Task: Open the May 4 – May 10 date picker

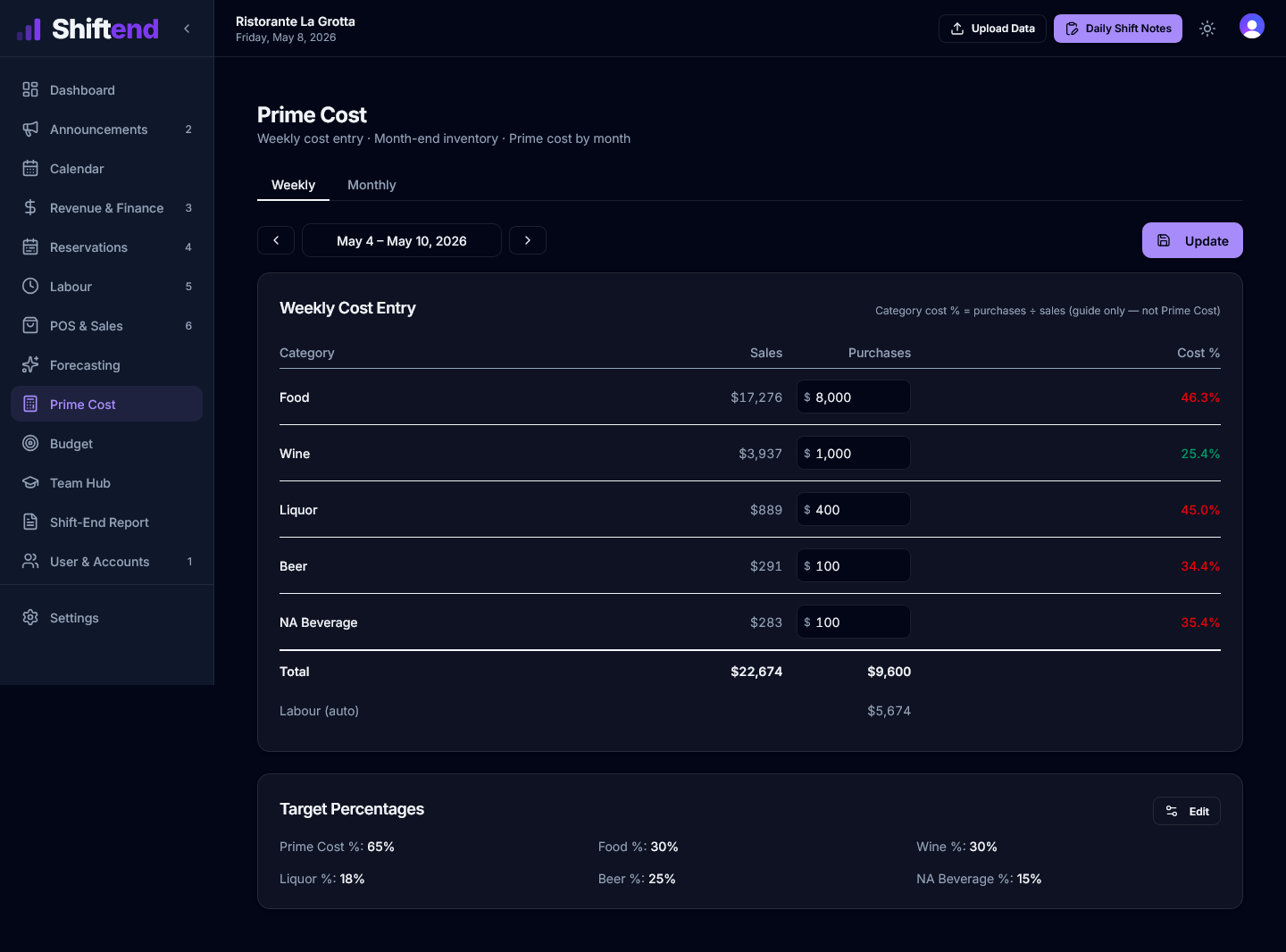Action: point(402,240)
